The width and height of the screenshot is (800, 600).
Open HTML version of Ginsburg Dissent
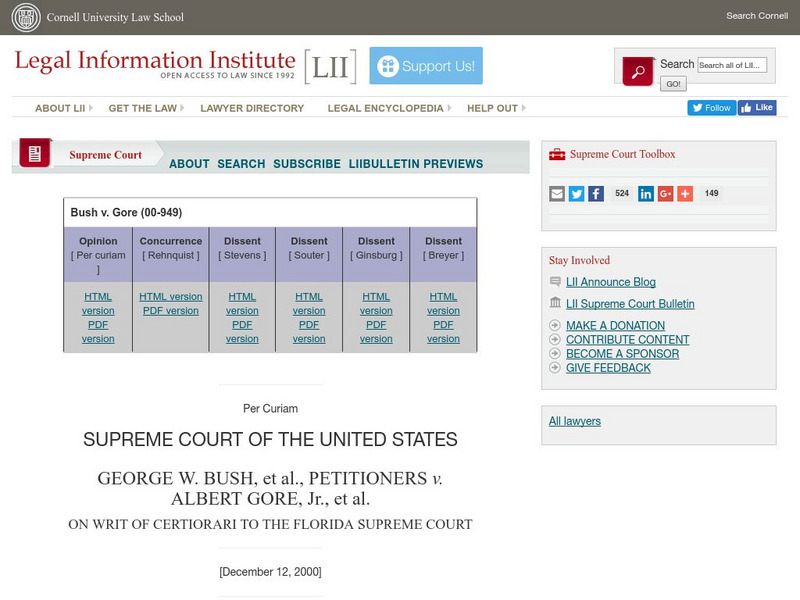pyautogui.click(x=376, y=304)
